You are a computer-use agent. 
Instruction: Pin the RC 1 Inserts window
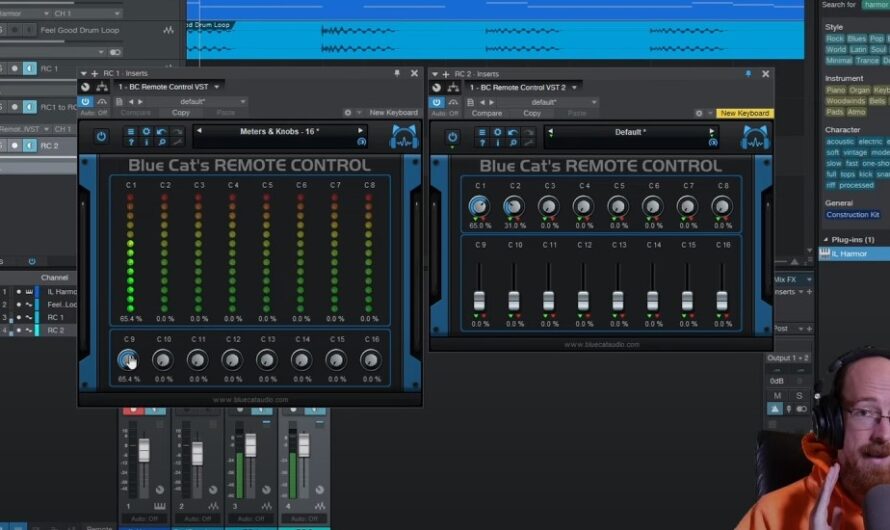click(397, 73)
